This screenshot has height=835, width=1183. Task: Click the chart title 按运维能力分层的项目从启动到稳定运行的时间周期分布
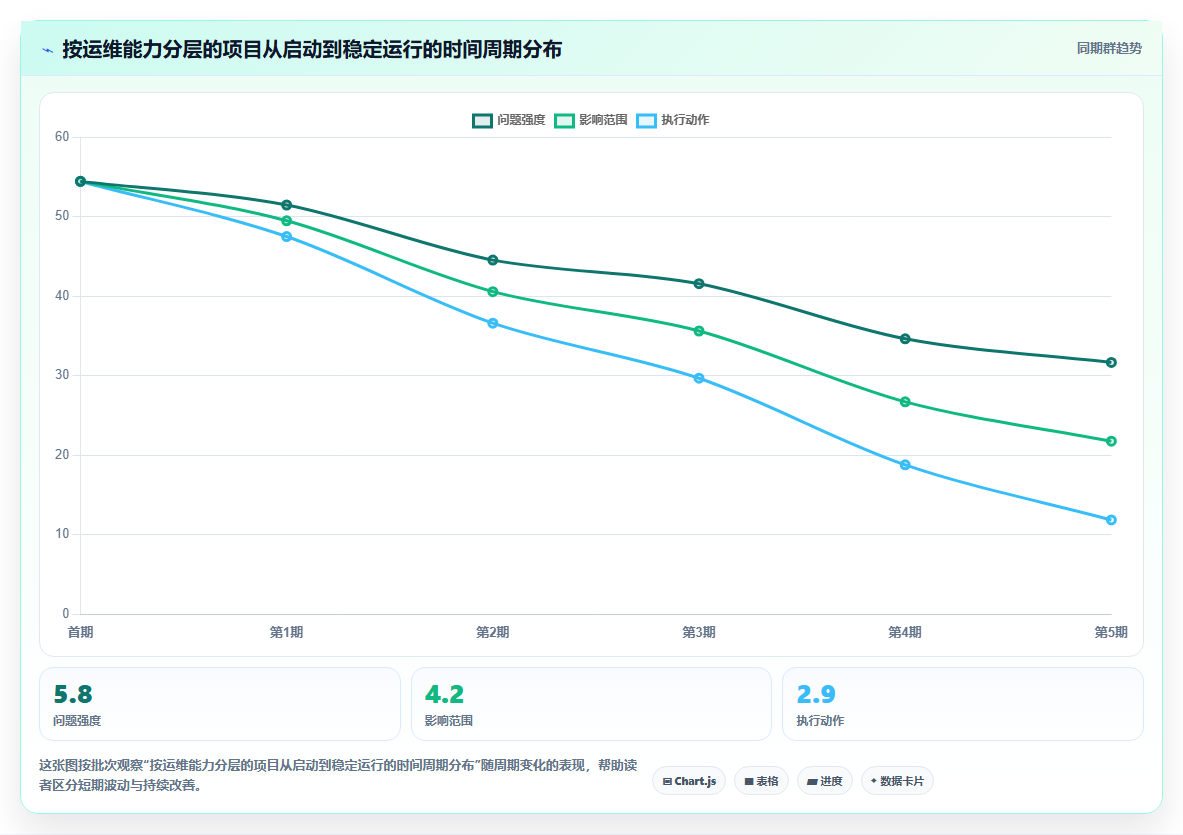[312, 50]
